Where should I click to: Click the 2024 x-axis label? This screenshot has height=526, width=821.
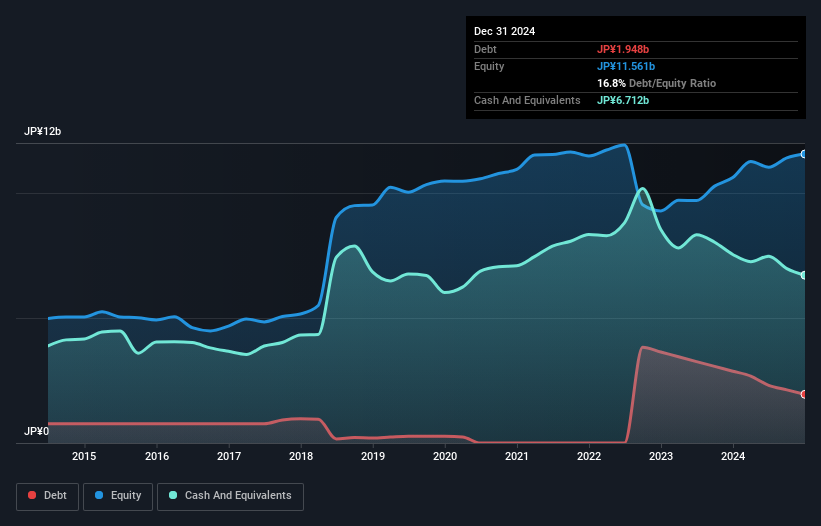[733, 456]
